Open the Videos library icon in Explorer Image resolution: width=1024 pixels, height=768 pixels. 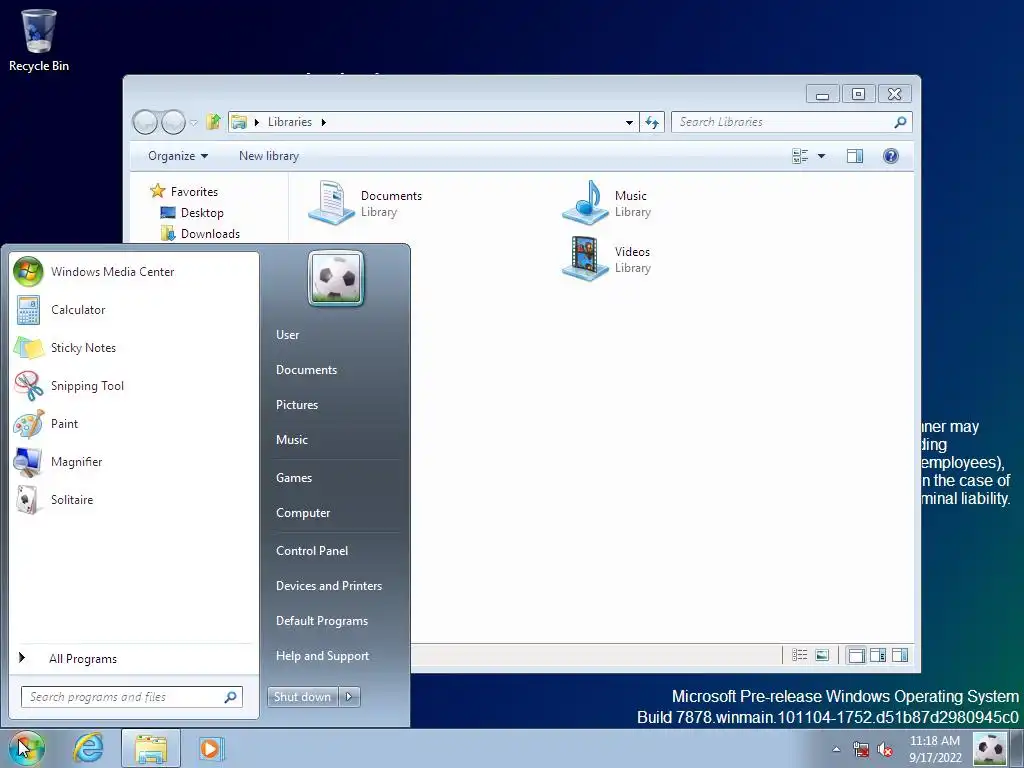(x=585, y=259)
